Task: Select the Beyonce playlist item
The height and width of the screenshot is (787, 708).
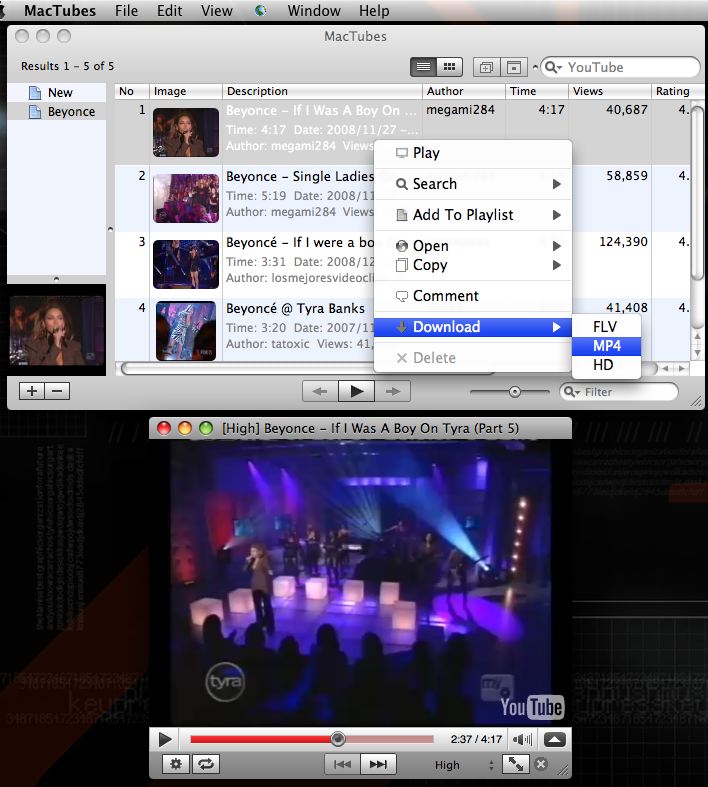Action: [57, 111]
